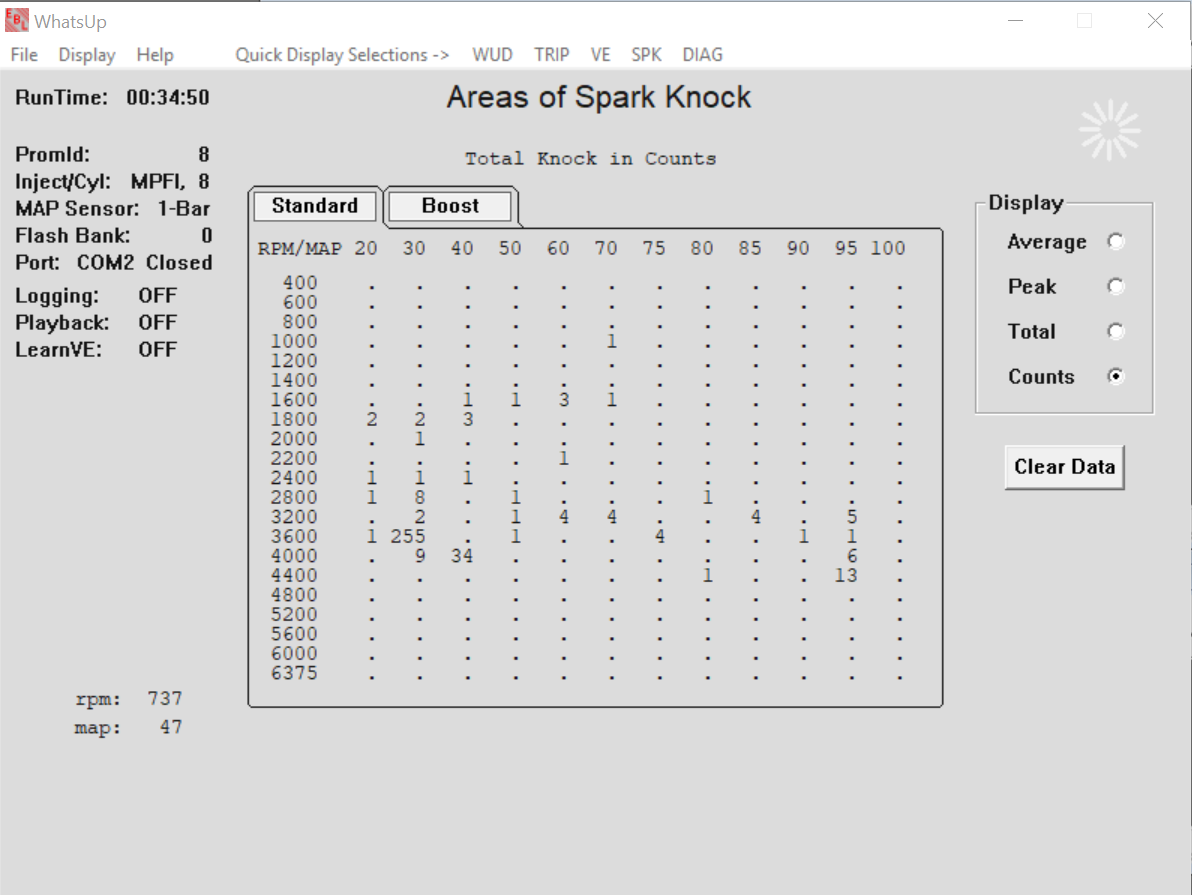
Task: Switch to the Boost tab
Action: coord(450,206)
